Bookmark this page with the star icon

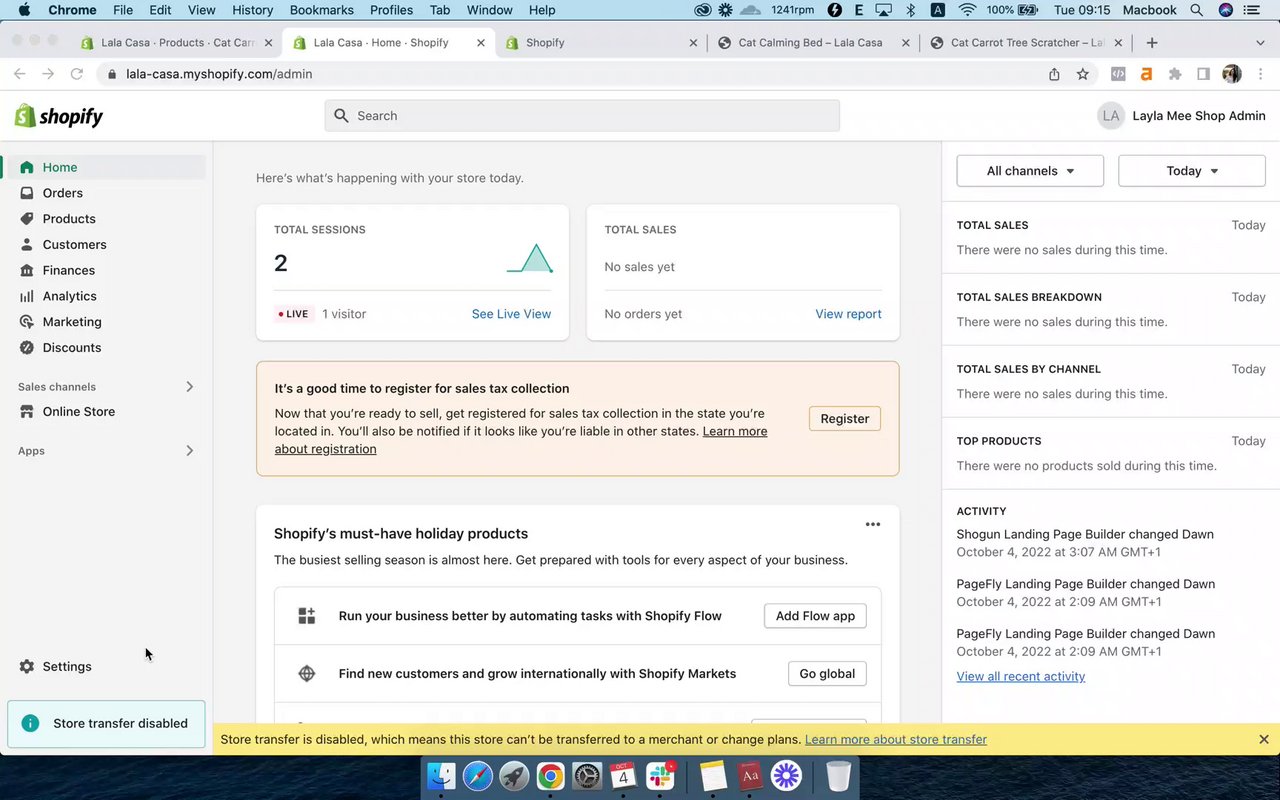tap(1082, 74)
